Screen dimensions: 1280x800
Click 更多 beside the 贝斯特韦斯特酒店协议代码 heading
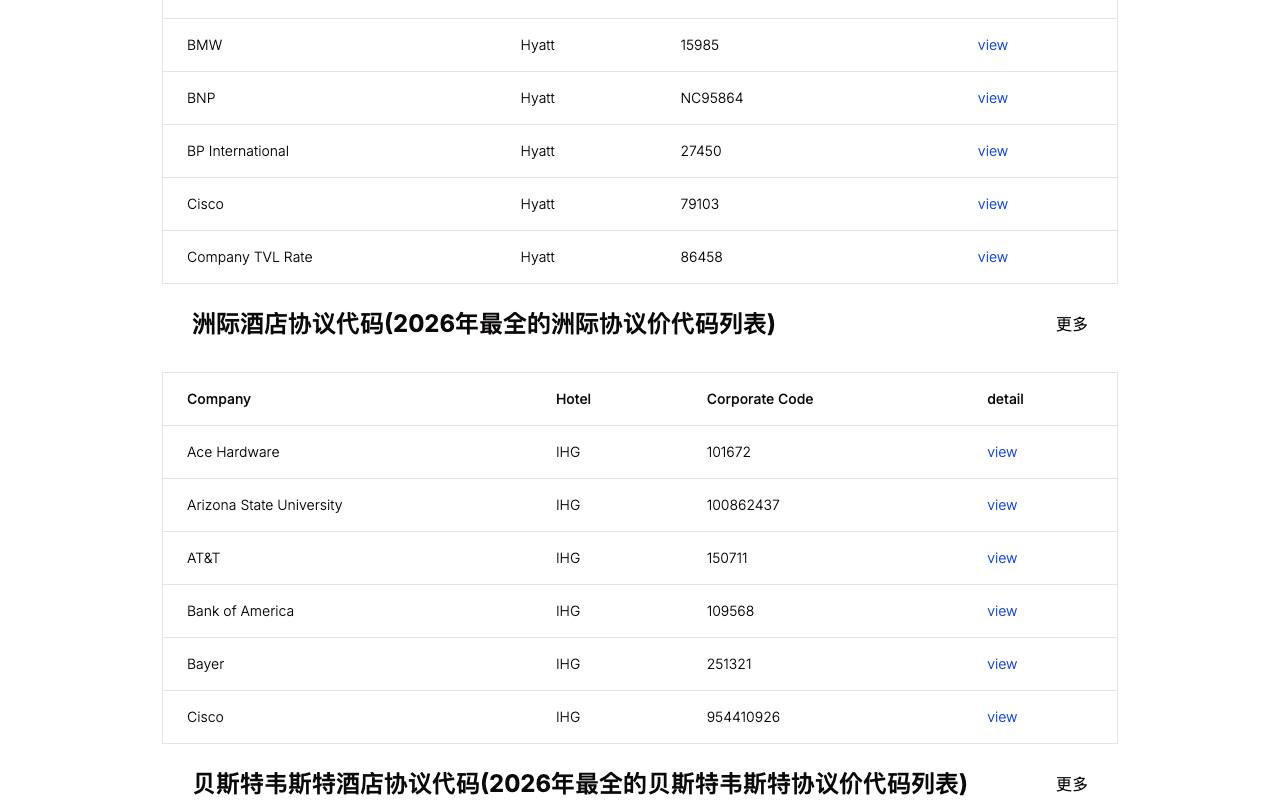click(x=1072, y=784)
